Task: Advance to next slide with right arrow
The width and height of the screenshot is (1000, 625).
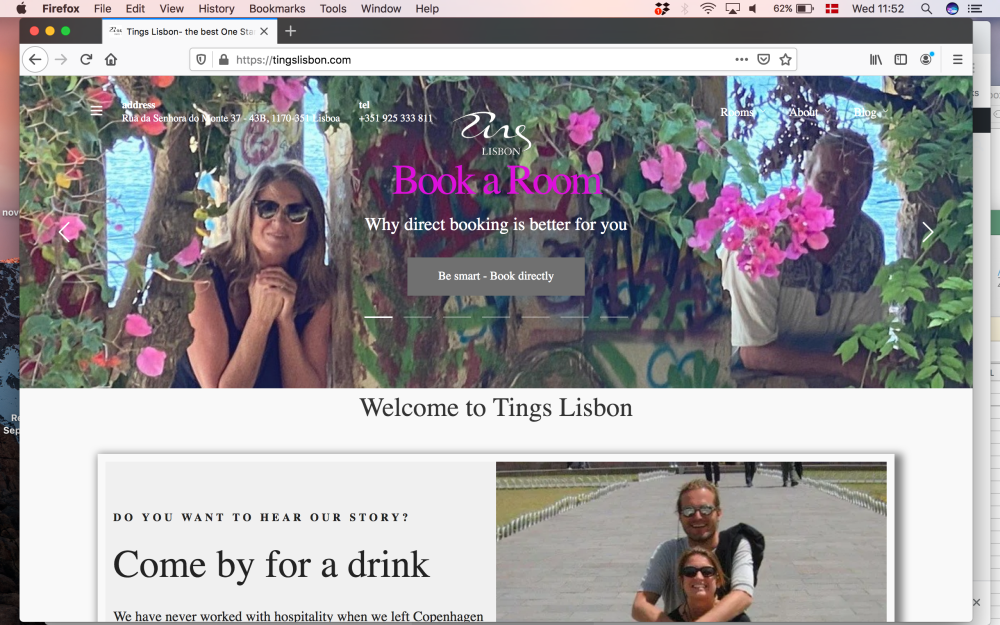Action: [x=927, y=232]
